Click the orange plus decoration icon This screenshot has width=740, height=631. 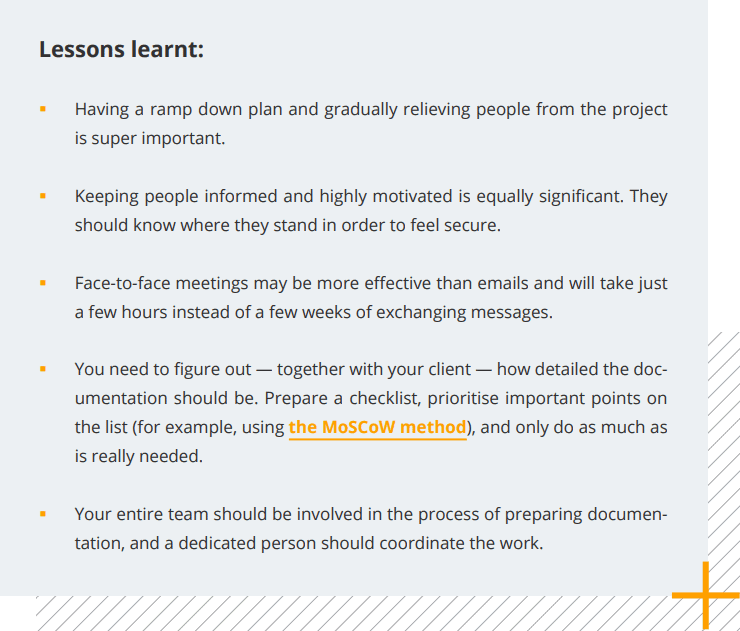click(x=705, y=595)
